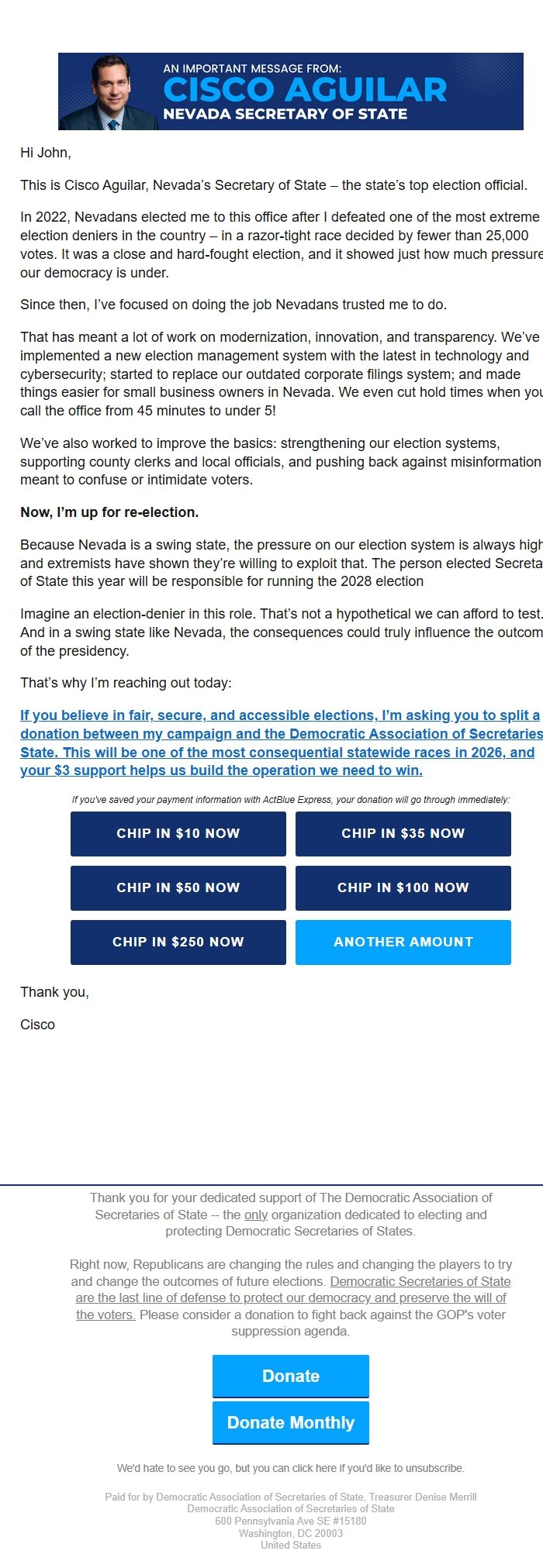Click the 'NEVADA SECRETARY OF STATE' banner text
Image resolution: width=543 pixels, height=1568 pixels.
click(x=287, y=115)
